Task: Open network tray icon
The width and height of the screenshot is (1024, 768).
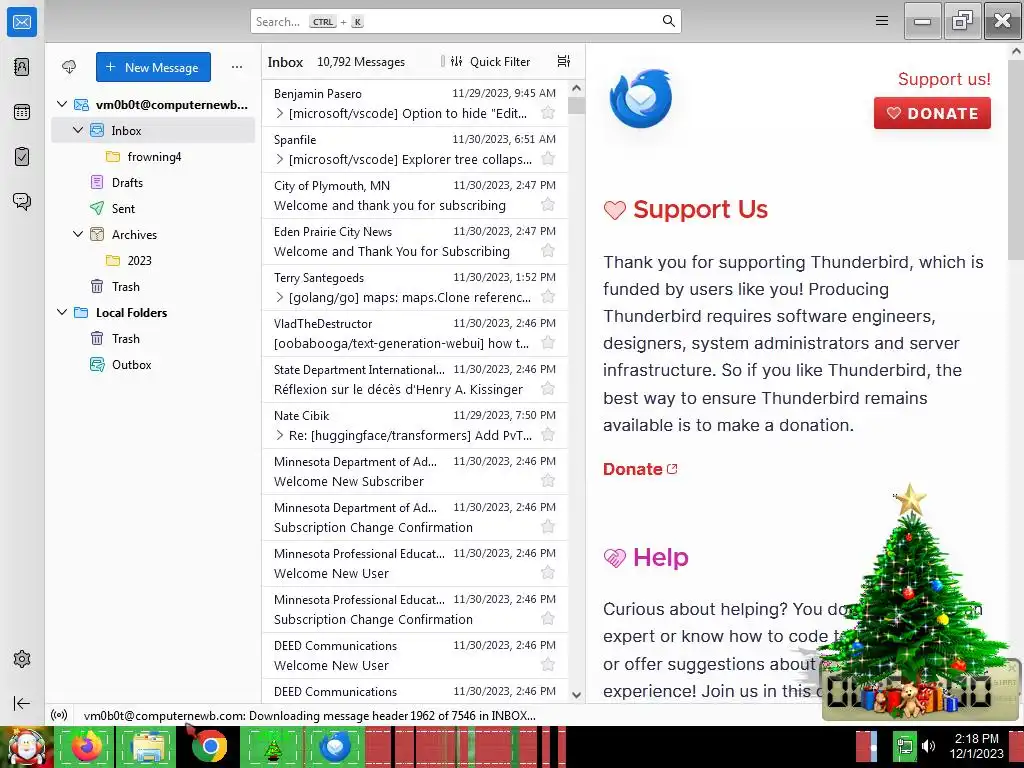Action: click(904, 746)
